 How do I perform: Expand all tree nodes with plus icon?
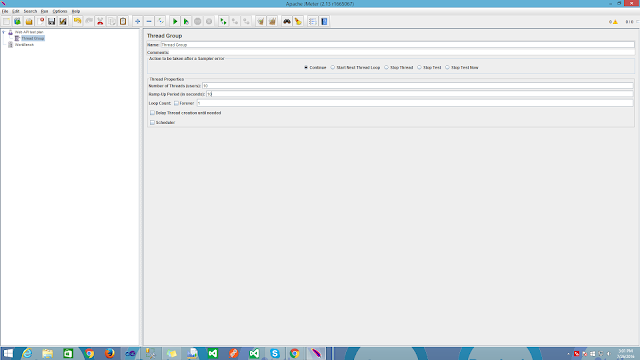coord(138,21)
